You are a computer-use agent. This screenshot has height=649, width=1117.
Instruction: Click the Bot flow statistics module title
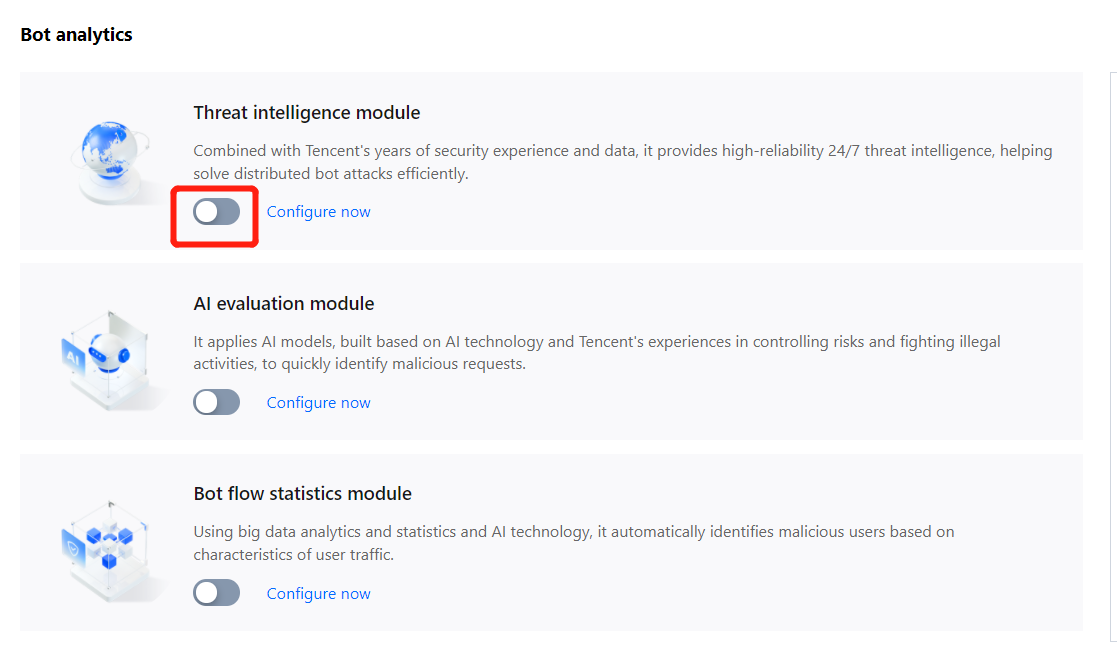302,494
